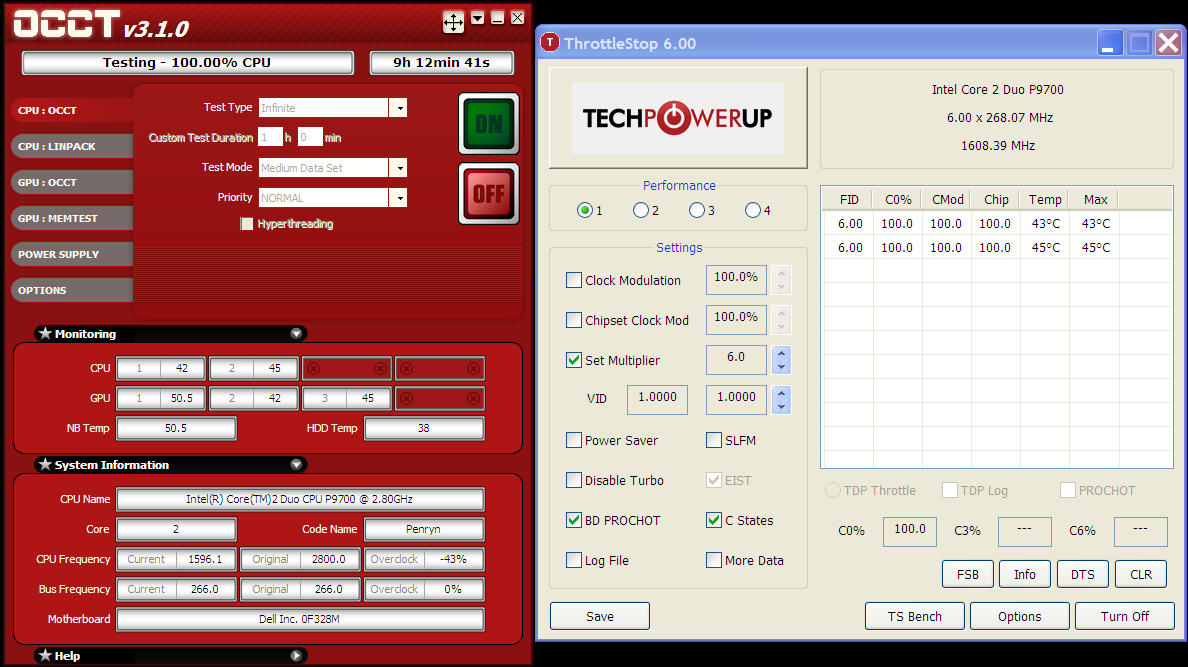Click the OCCT move window crosshair icon
The image size is (1188, 667).
pos(453,22)
